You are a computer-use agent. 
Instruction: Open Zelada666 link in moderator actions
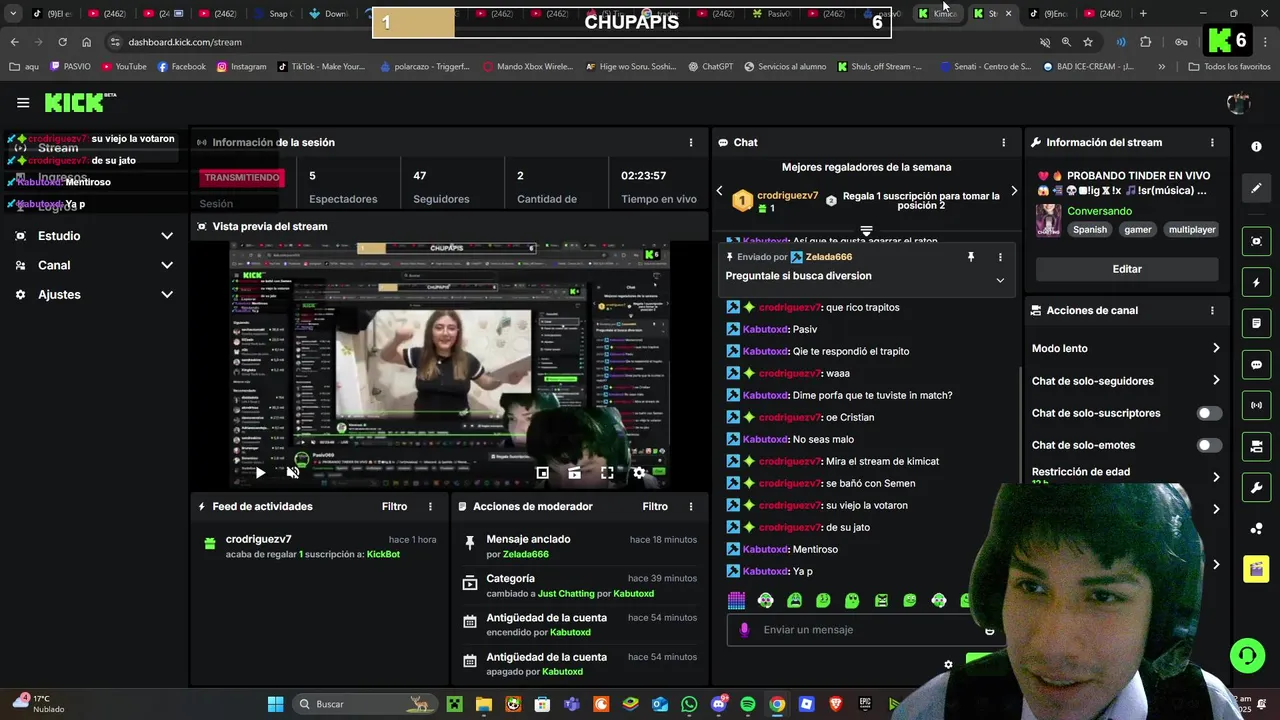coord(526,554)
